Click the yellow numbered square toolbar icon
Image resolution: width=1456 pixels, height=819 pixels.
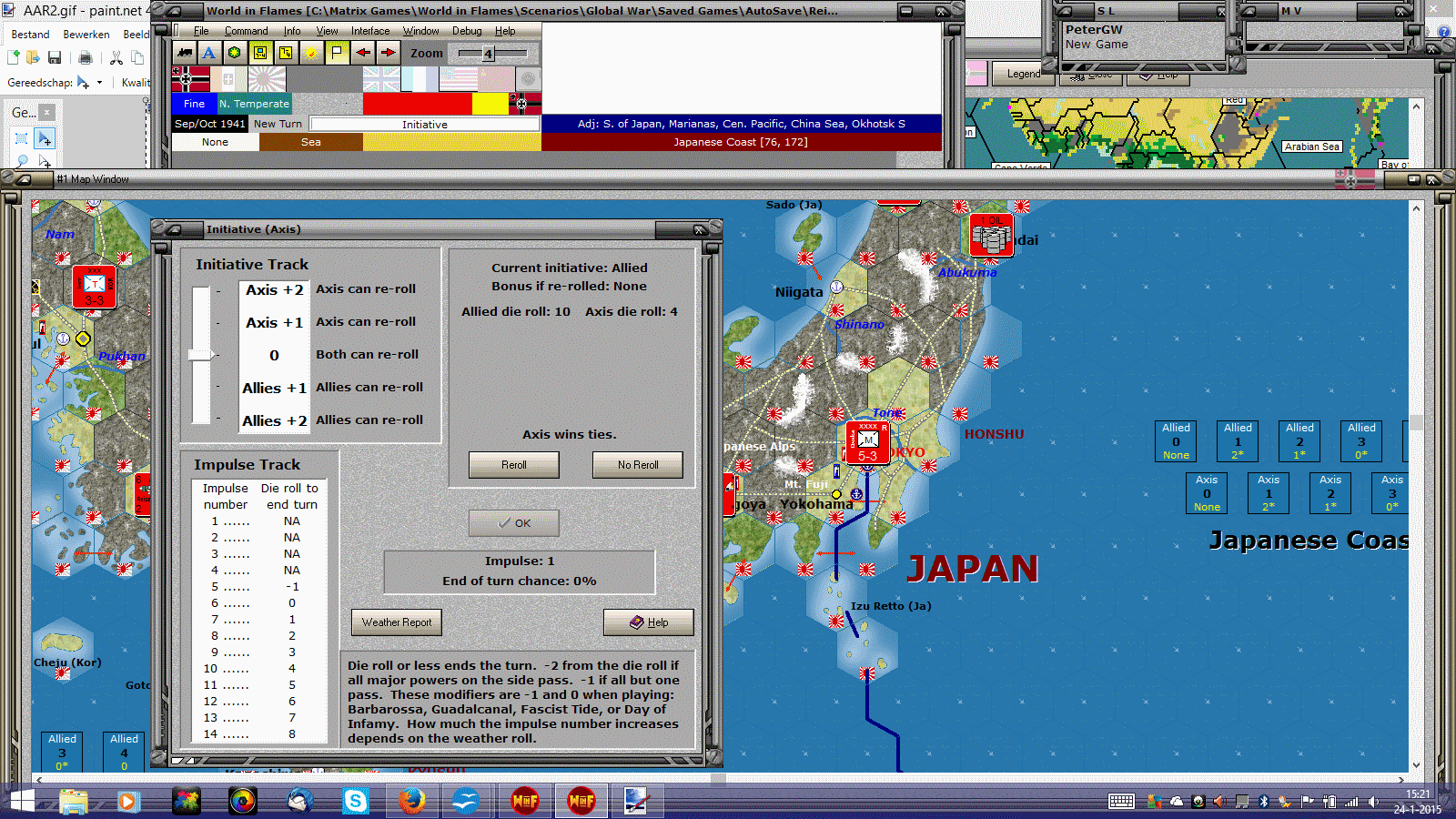pos(286,53)
